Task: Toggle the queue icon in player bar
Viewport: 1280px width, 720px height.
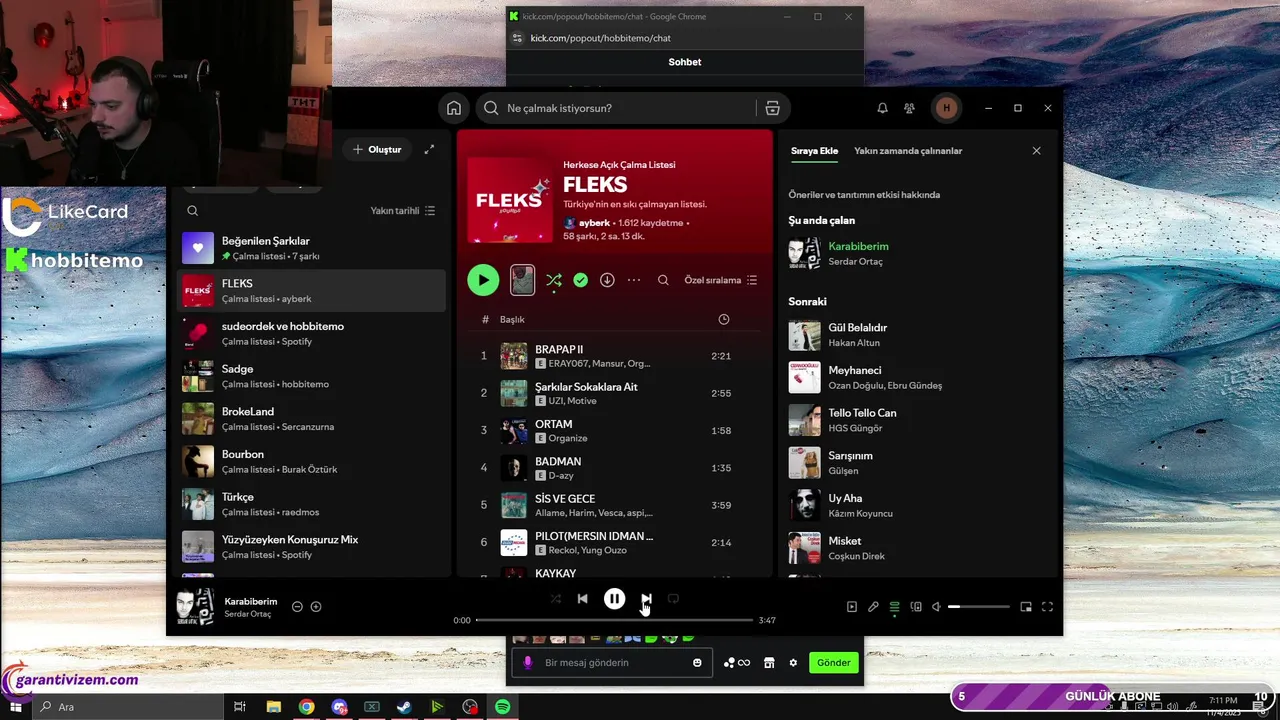Action: pos(894,607)
